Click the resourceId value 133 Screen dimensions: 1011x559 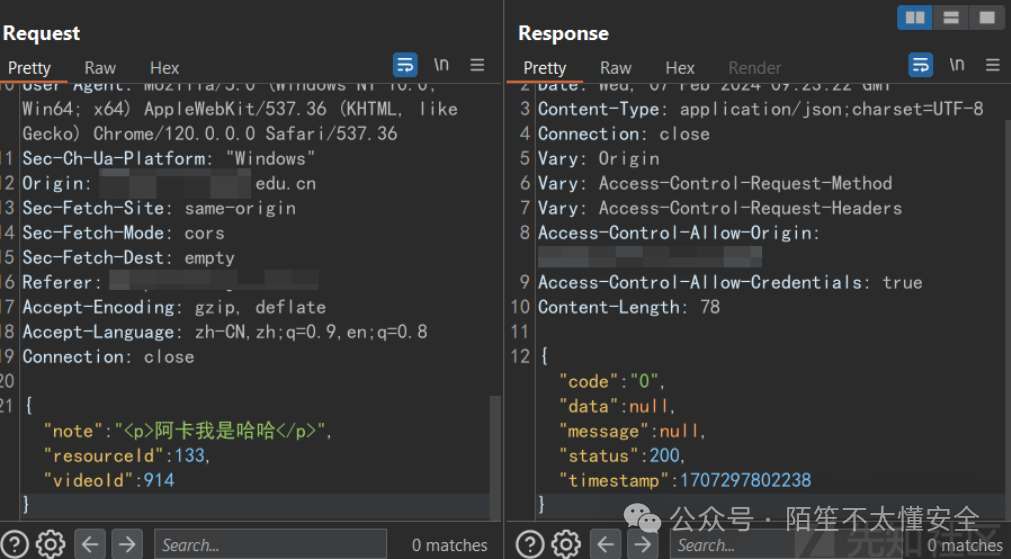(190, 456)
